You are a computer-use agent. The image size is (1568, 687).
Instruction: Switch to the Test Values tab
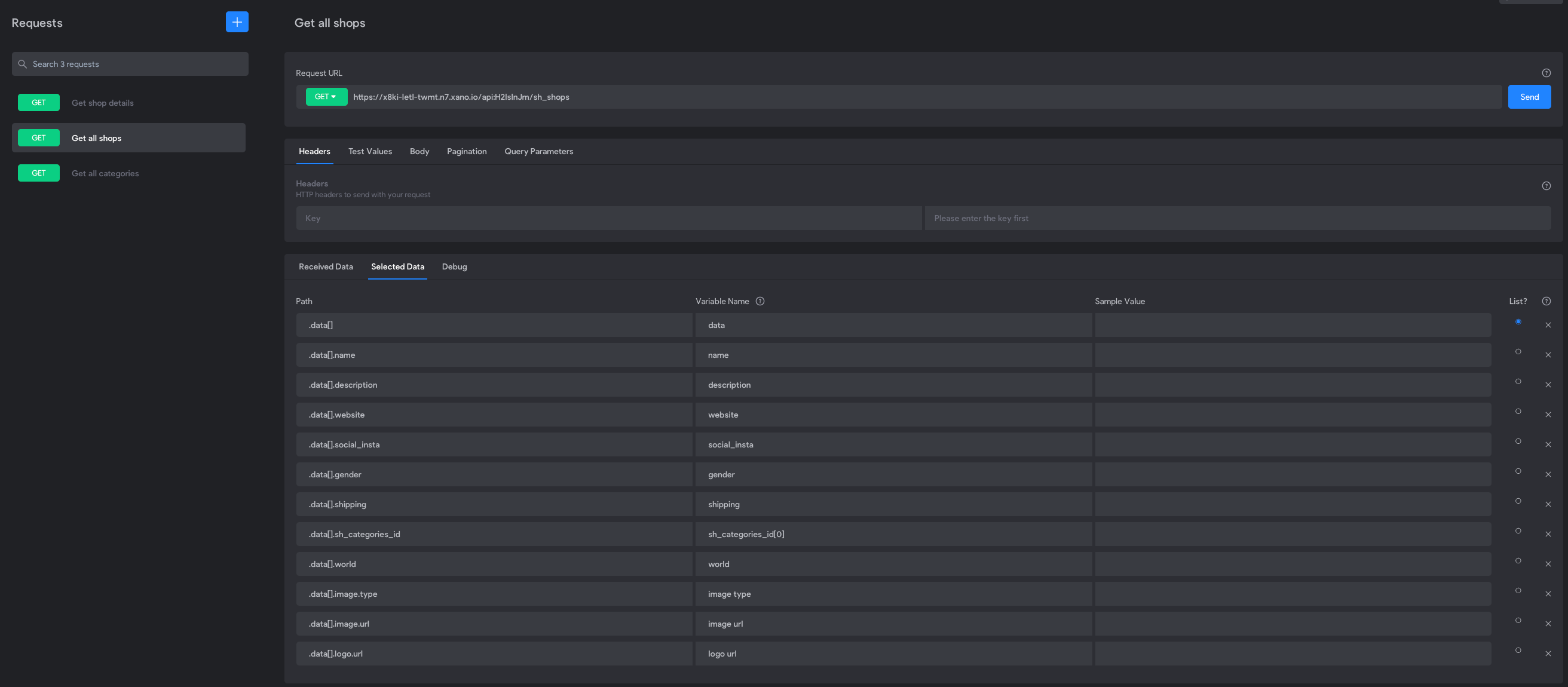coord(369,152)
